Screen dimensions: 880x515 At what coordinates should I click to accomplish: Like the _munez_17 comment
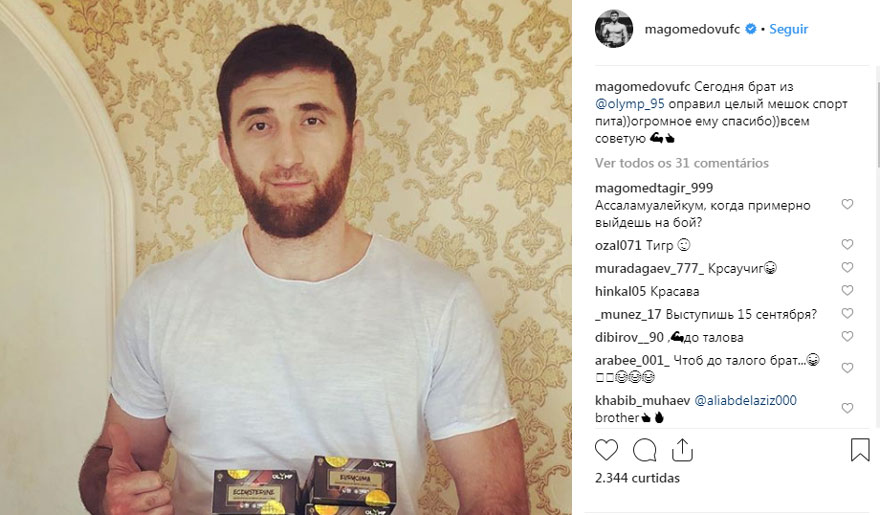click(x=847, y=313)
